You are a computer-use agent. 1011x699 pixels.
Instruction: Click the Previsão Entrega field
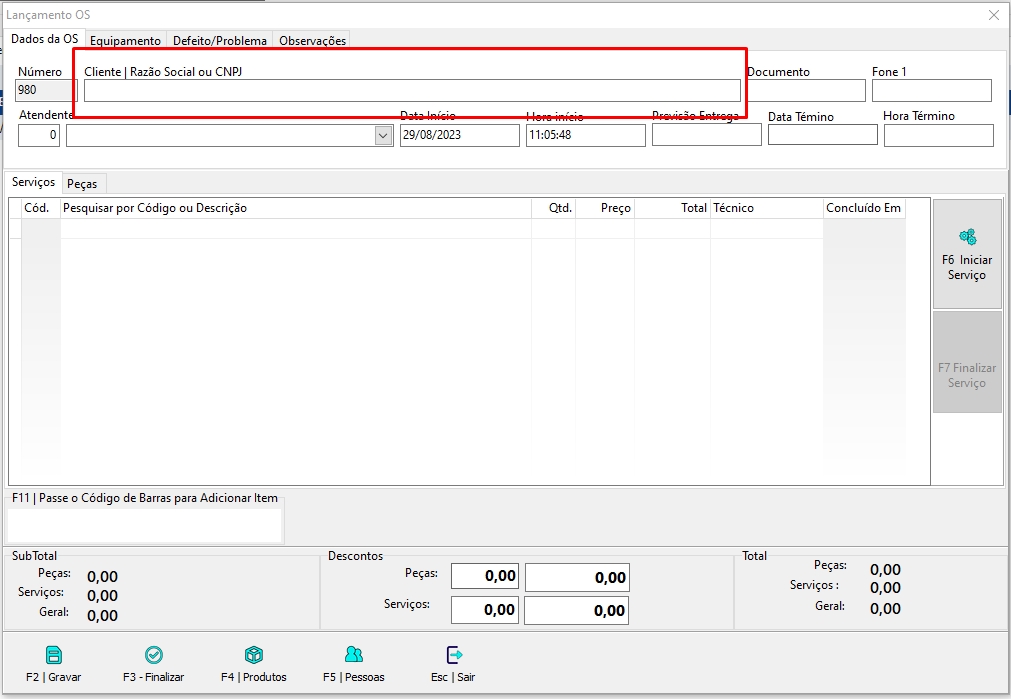pos(706,135)
